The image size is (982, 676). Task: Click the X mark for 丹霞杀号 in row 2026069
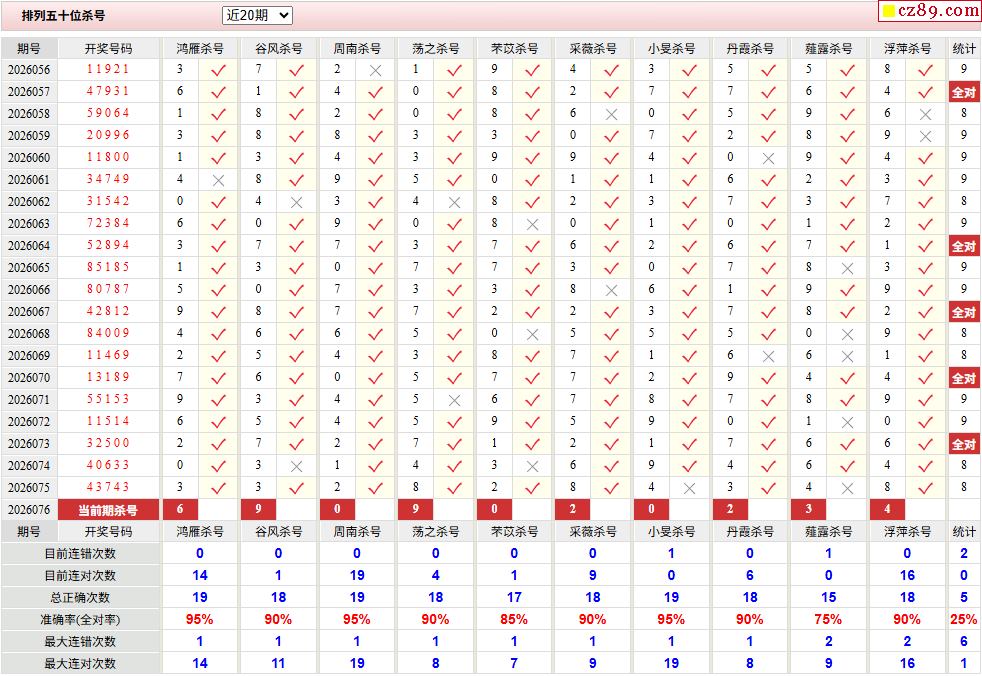point(768,356)
